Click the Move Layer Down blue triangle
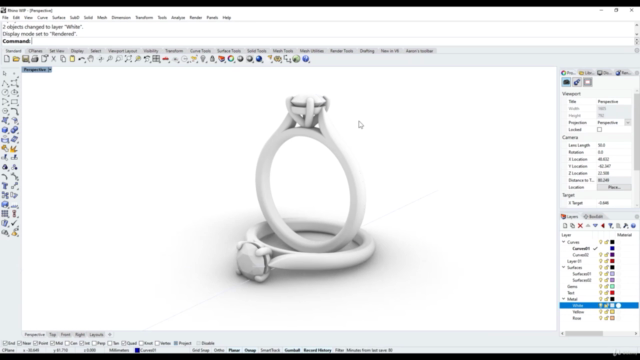640x360 pixels. coord(595,226)
